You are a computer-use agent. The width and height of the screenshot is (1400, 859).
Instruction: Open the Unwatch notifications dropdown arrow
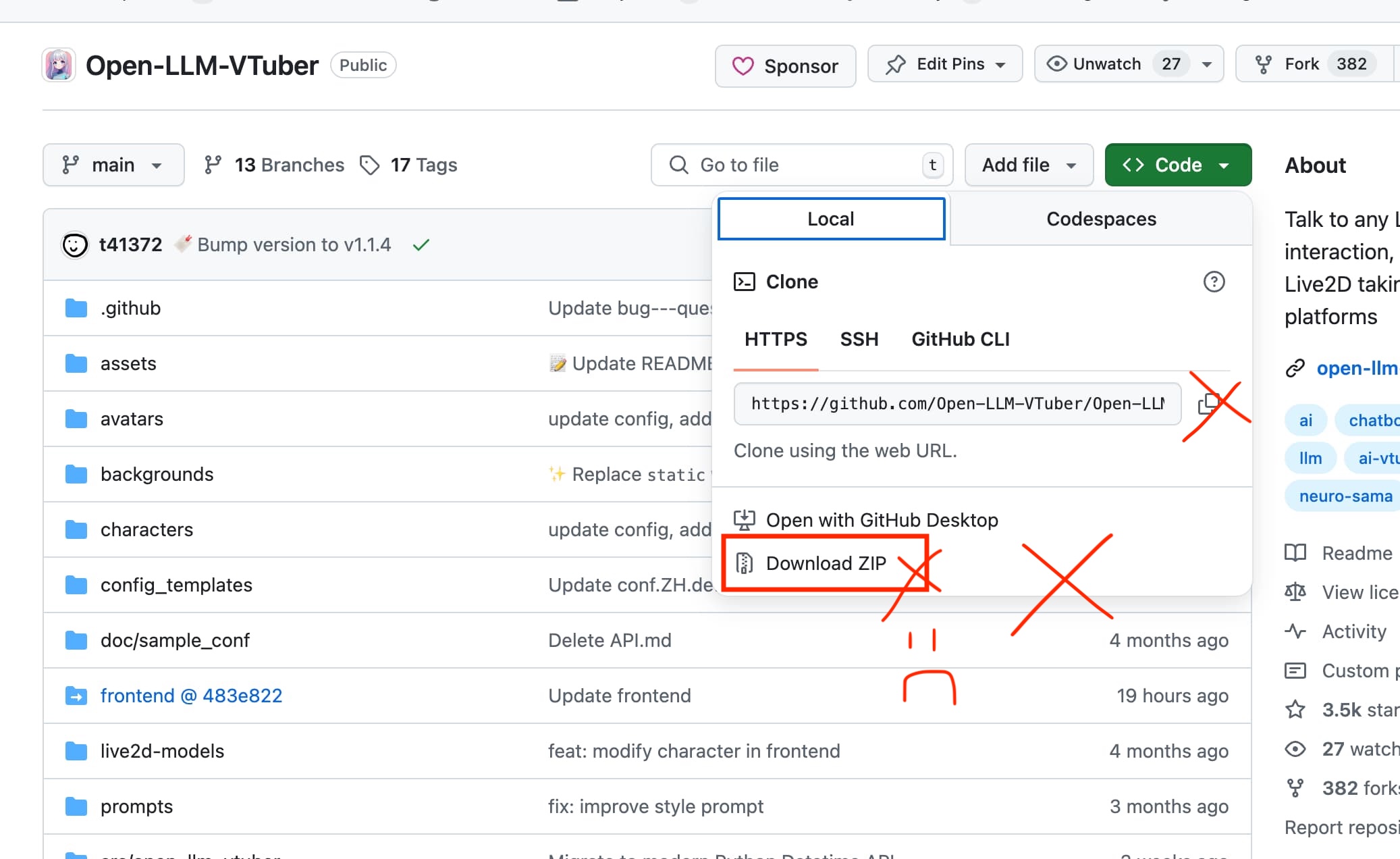click(x=1207, y=64)
